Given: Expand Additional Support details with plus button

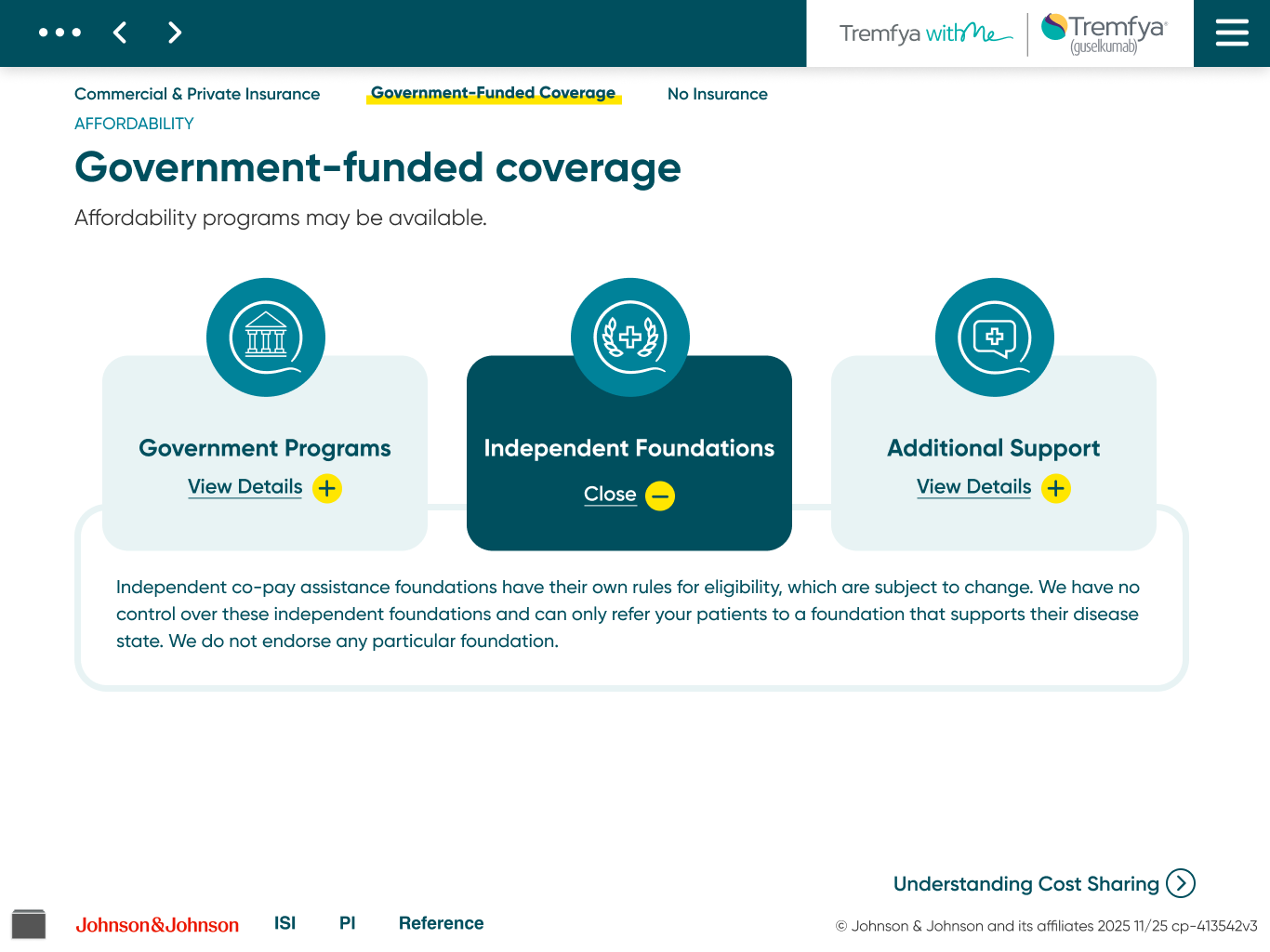Looking at the screenshot, I should [1055, 488].
